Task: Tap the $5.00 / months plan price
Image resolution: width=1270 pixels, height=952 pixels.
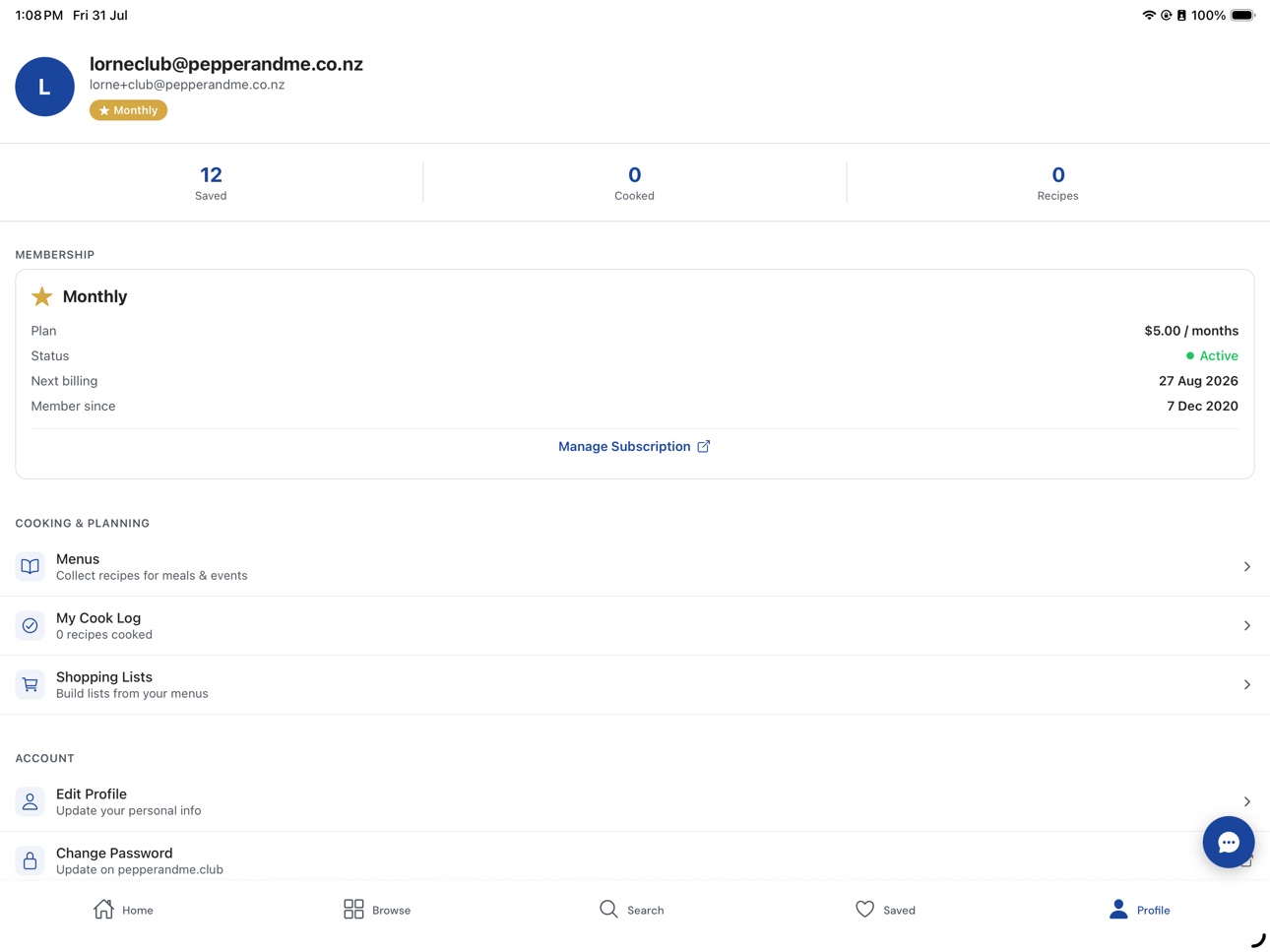Action: point(1191,331)
